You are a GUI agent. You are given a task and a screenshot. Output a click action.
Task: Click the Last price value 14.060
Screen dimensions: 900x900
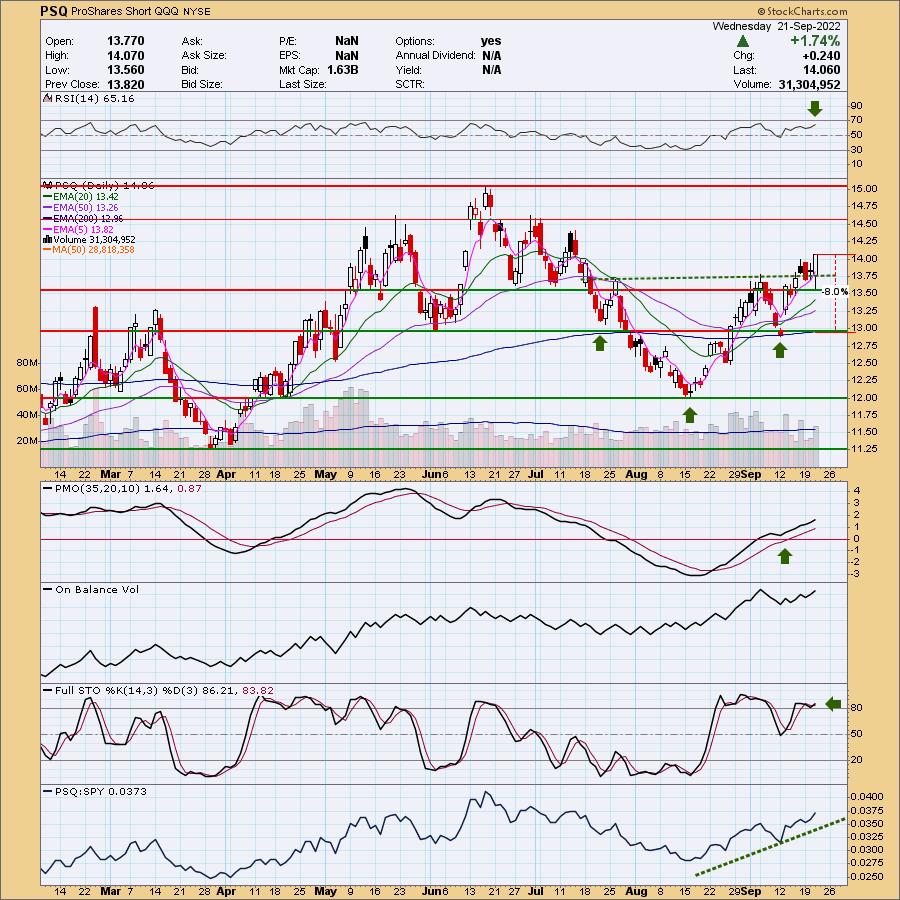coord(821,70)
